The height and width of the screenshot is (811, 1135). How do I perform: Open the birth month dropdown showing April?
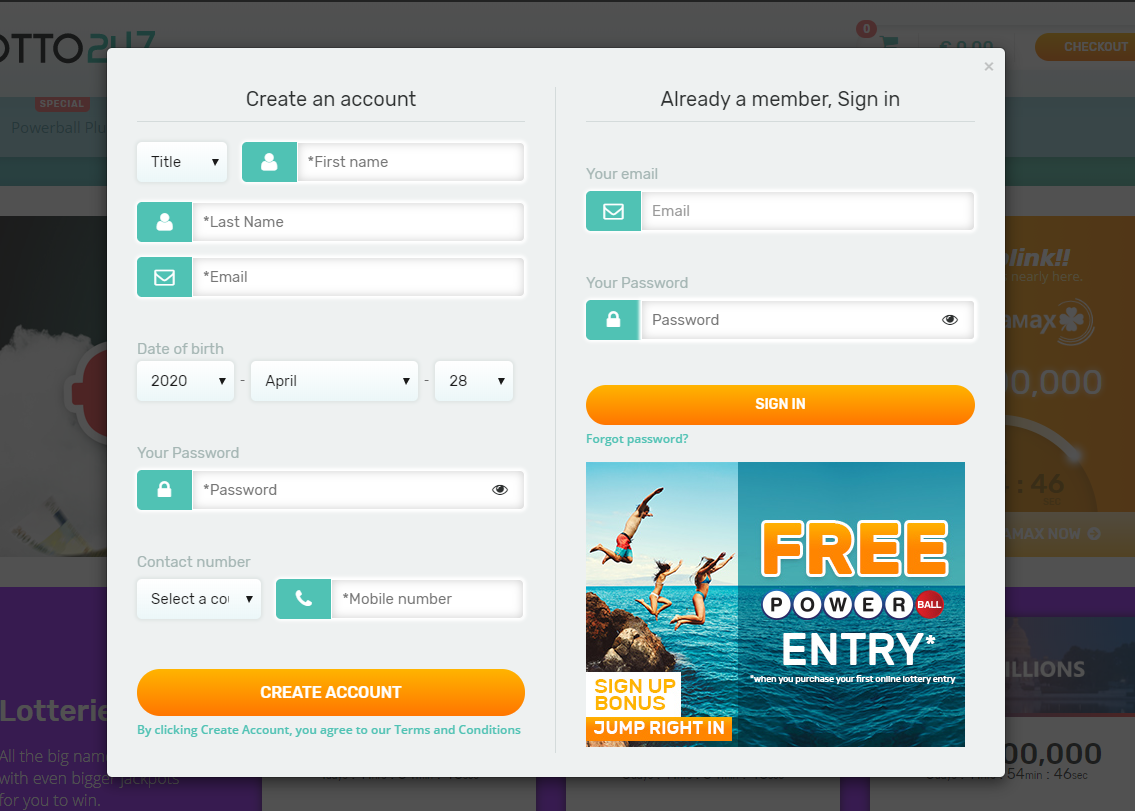[334, 381]
